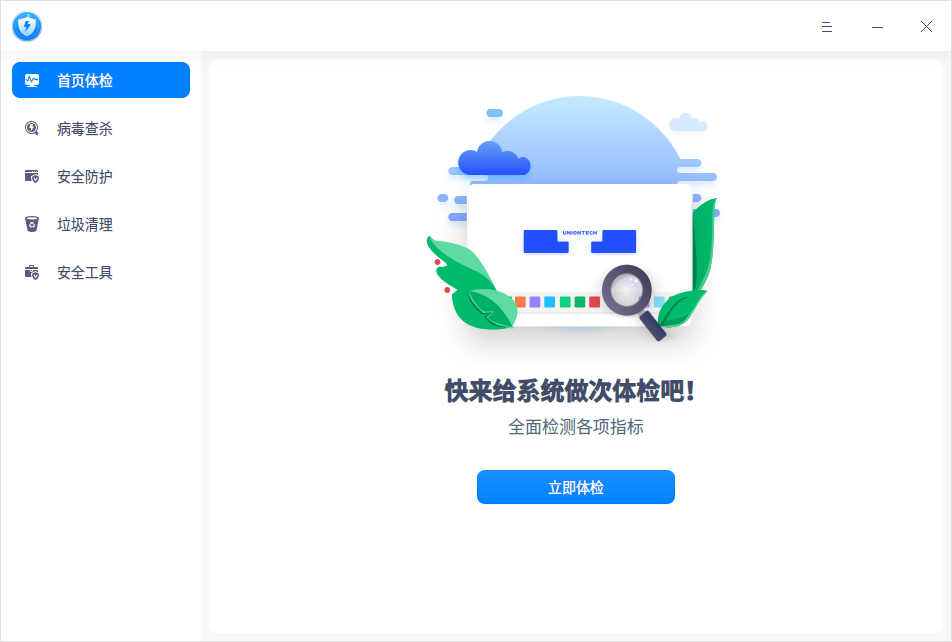952x642 pixels.
Task: Click the 安全工具 toolbox icon
Action: (x=32, y=272)
